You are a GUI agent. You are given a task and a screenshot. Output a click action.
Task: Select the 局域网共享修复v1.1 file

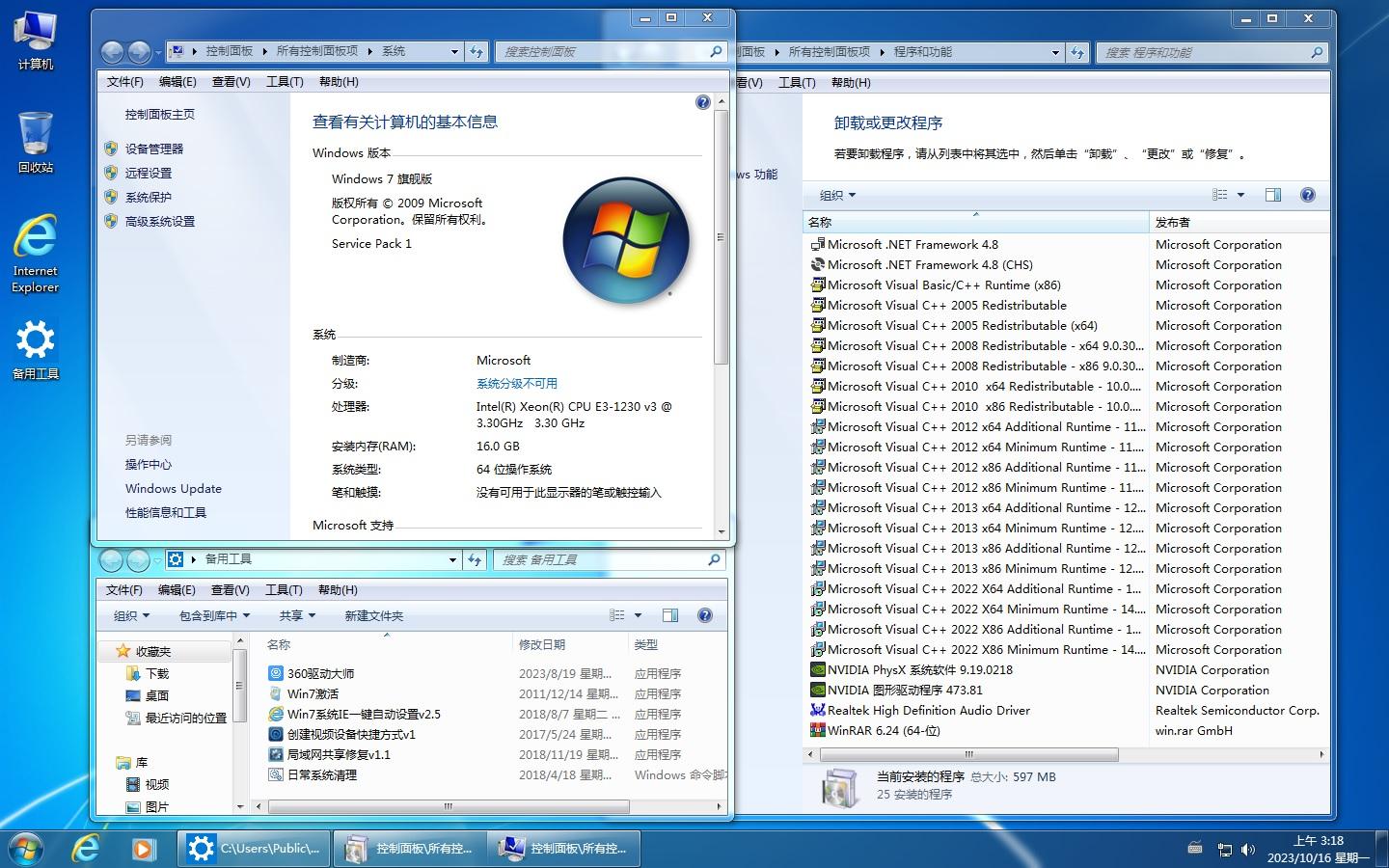coord(339,754)
